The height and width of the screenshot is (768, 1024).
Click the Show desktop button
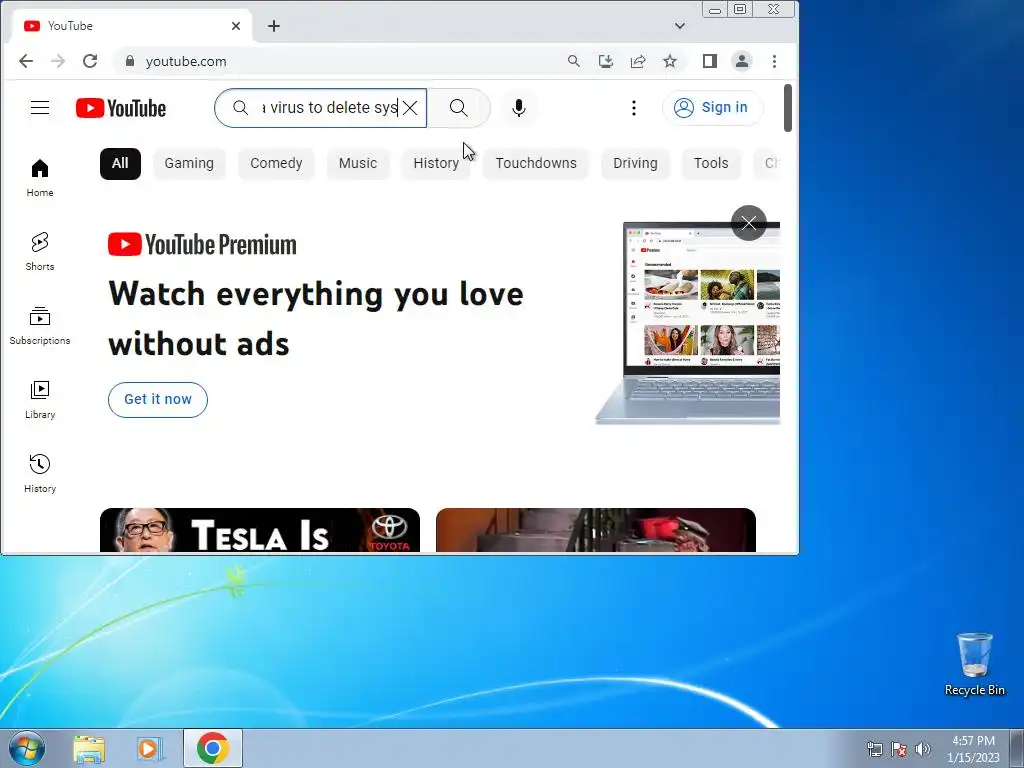[x=1017, y=748]
